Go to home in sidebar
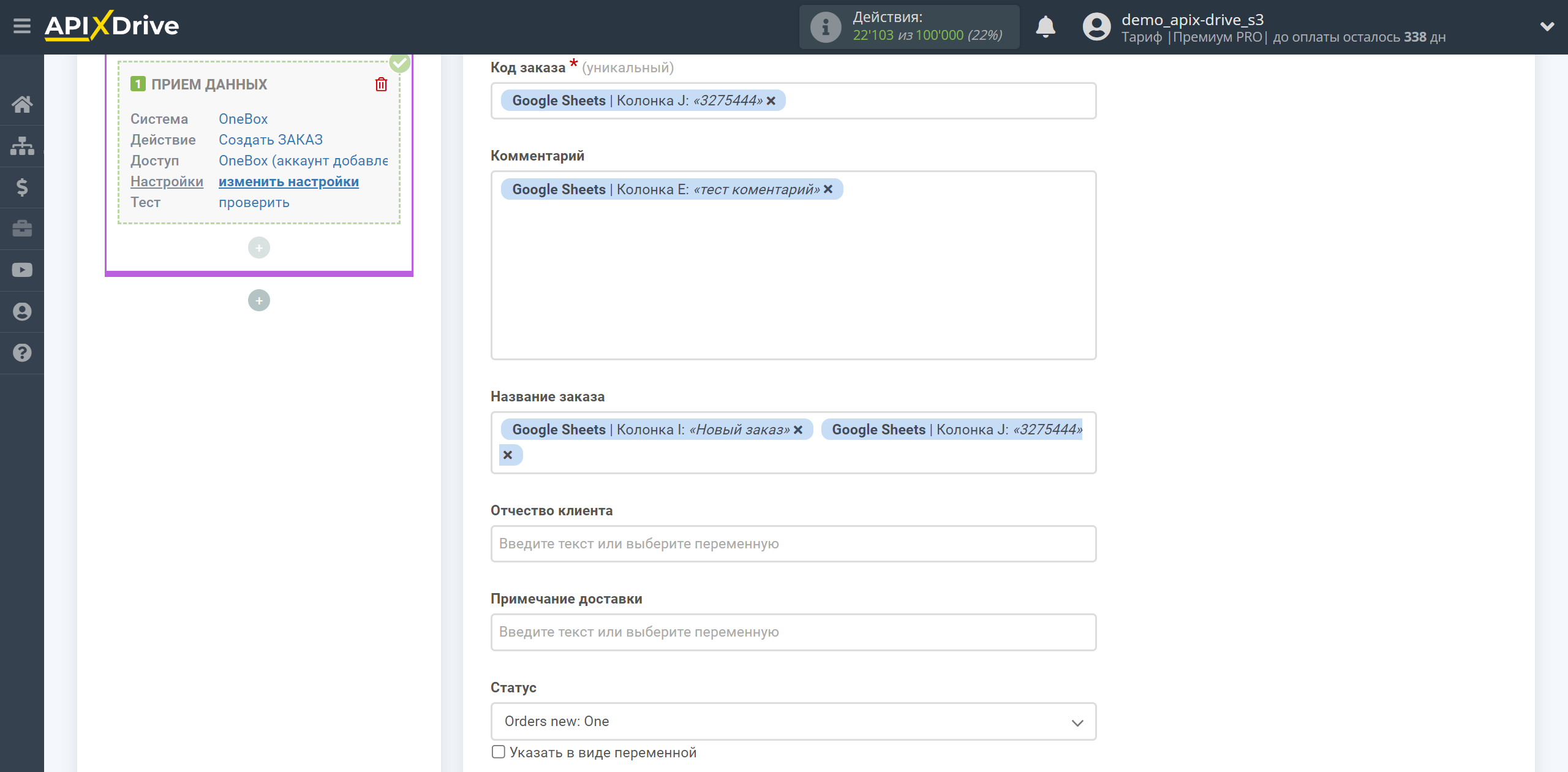The height and width of the screenshot is (772, 1568). coord(22,104)
